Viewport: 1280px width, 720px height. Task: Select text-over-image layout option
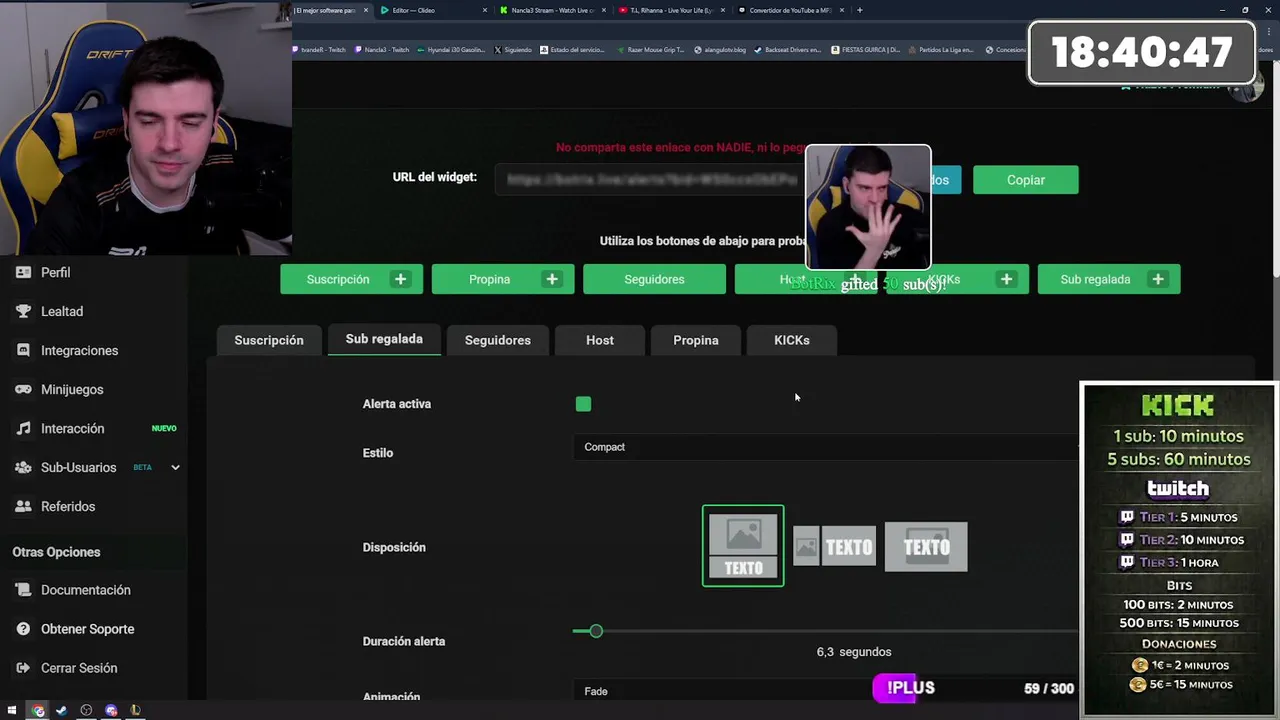coord(926,546)
